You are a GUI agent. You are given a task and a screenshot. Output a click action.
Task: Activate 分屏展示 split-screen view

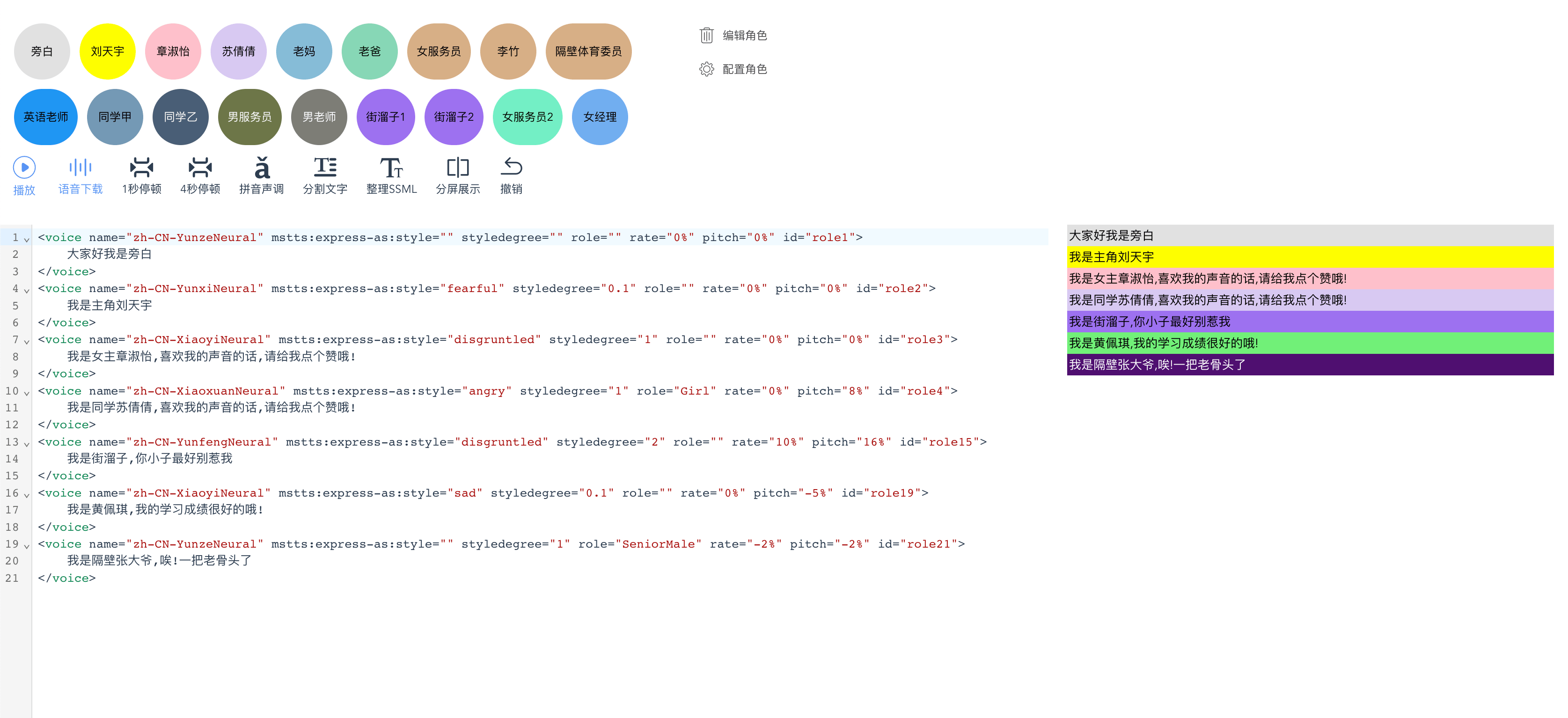click(457, 166)
